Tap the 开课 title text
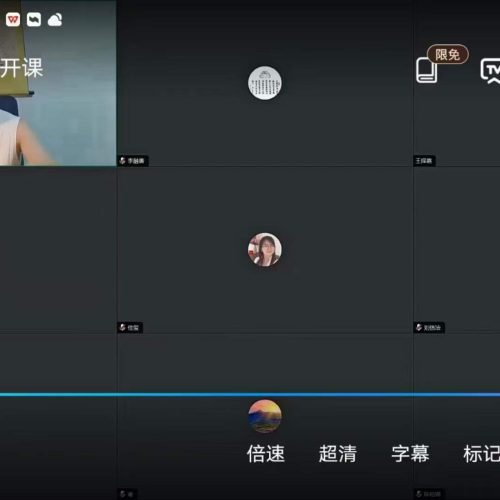Screen dimensions: 500x500 coord(21,68)
